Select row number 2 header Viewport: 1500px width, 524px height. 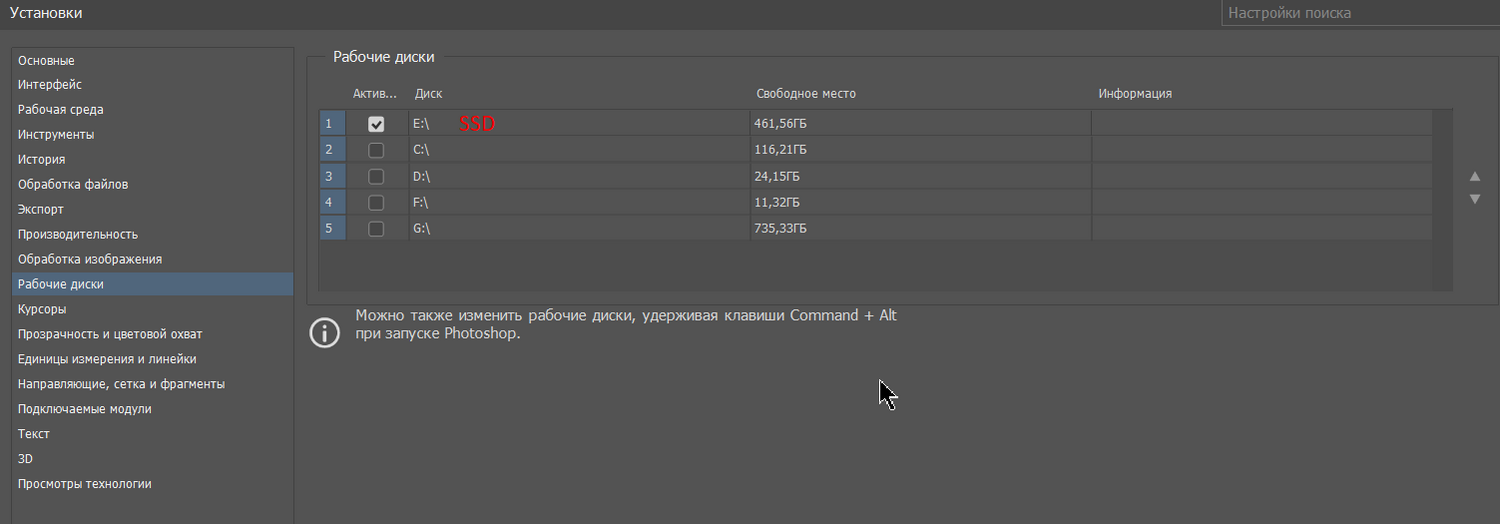tap(332, 150)
